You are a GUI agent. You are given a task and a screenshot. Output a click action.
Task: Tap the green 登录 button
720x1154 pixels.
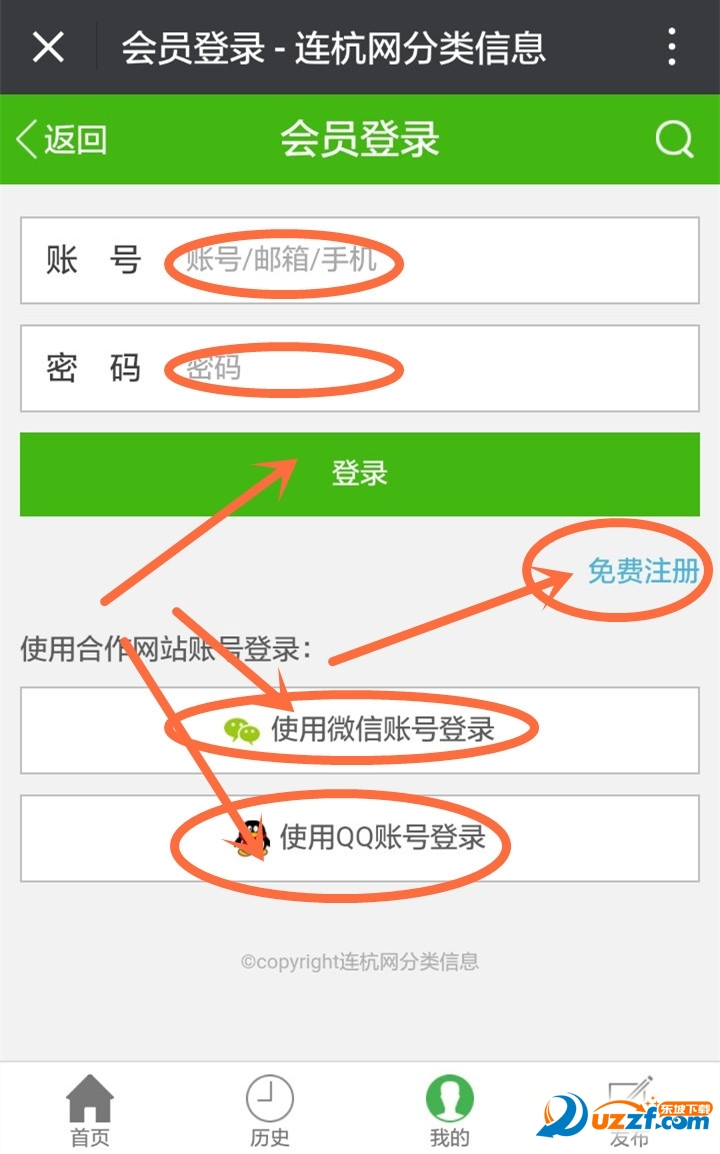pos(359,474)
